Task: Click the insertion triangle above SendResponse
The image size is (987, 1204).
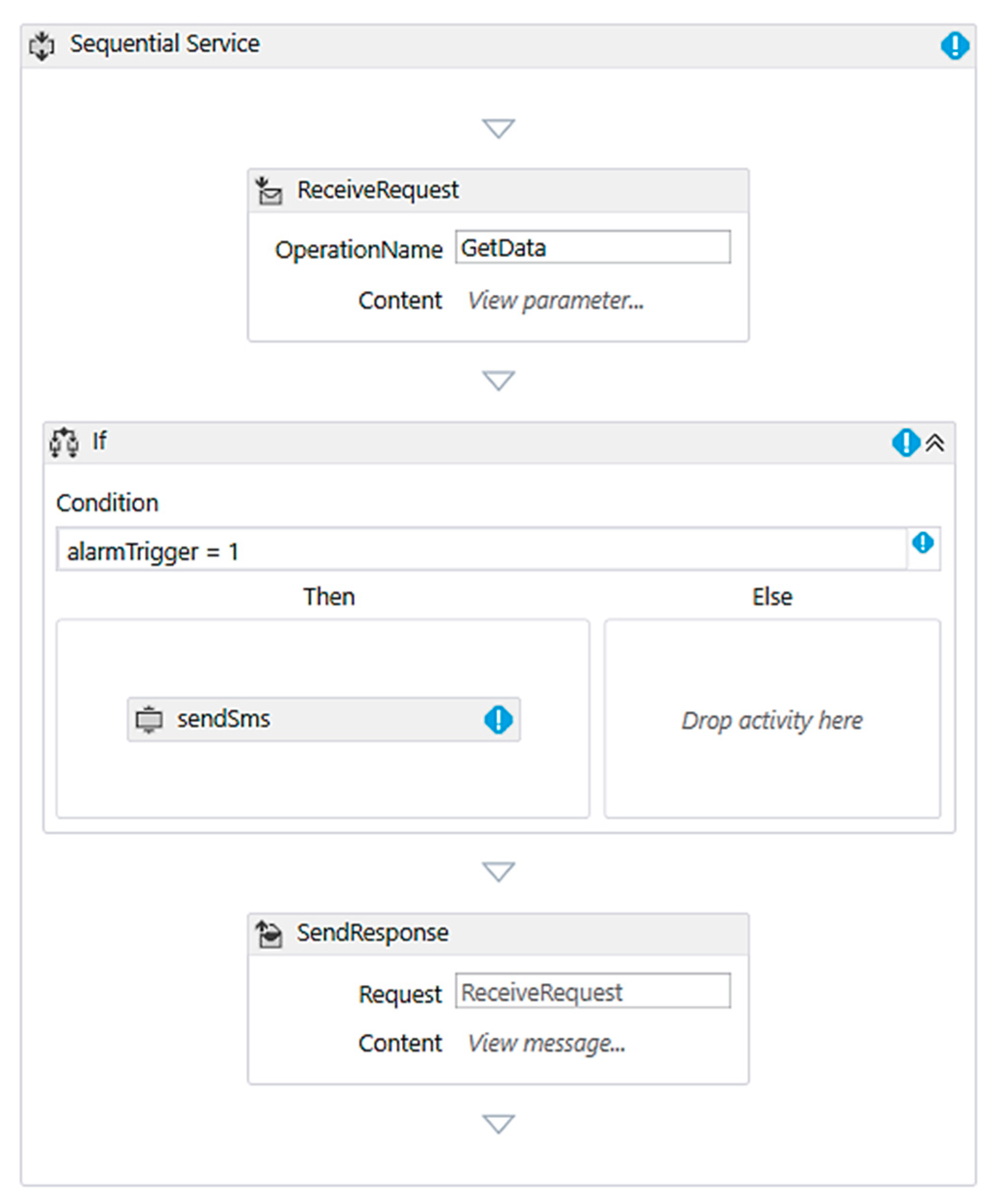Action: tap(498, 872)
